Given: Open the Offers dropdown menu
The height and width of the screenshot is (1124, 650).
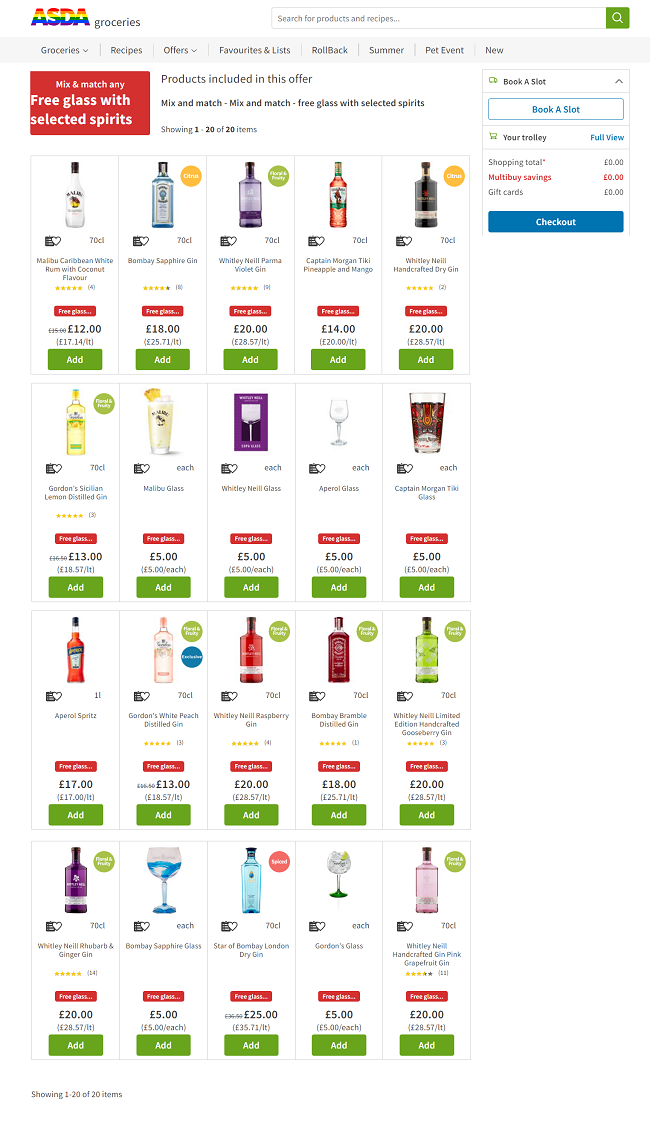Looking at the screenshot, I should 180,50.
